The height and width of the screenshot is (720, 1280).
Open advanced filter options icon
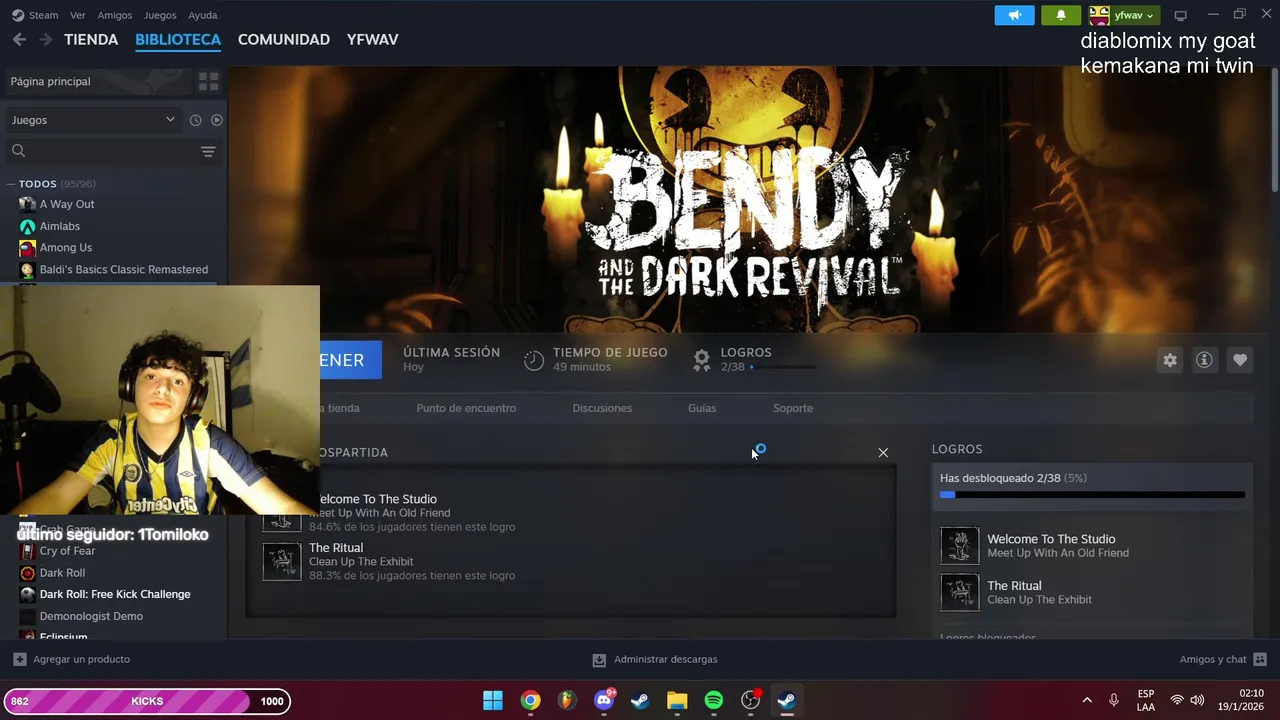click(x=208, y=151)
